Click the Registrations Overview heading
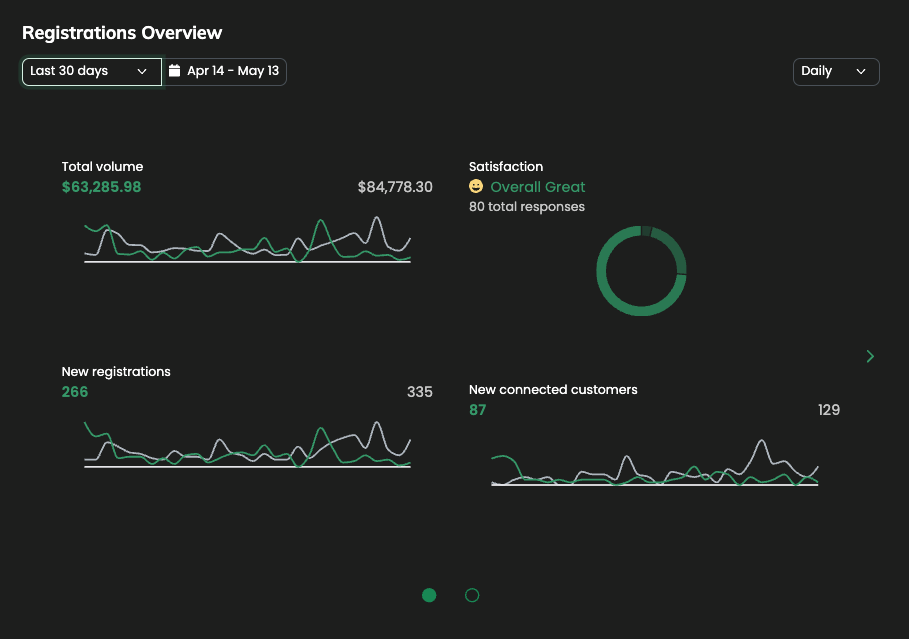Viewport: 909px width, 639px height. (122, 33)
